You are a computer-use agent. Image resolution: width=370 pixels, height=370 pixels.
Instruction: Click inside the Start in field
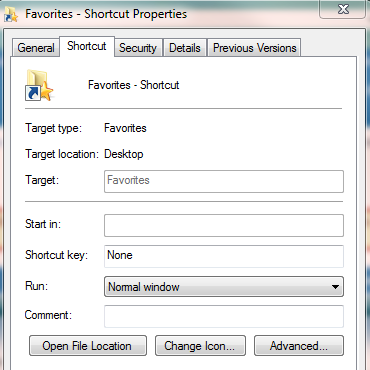click(x=224, y=225)
